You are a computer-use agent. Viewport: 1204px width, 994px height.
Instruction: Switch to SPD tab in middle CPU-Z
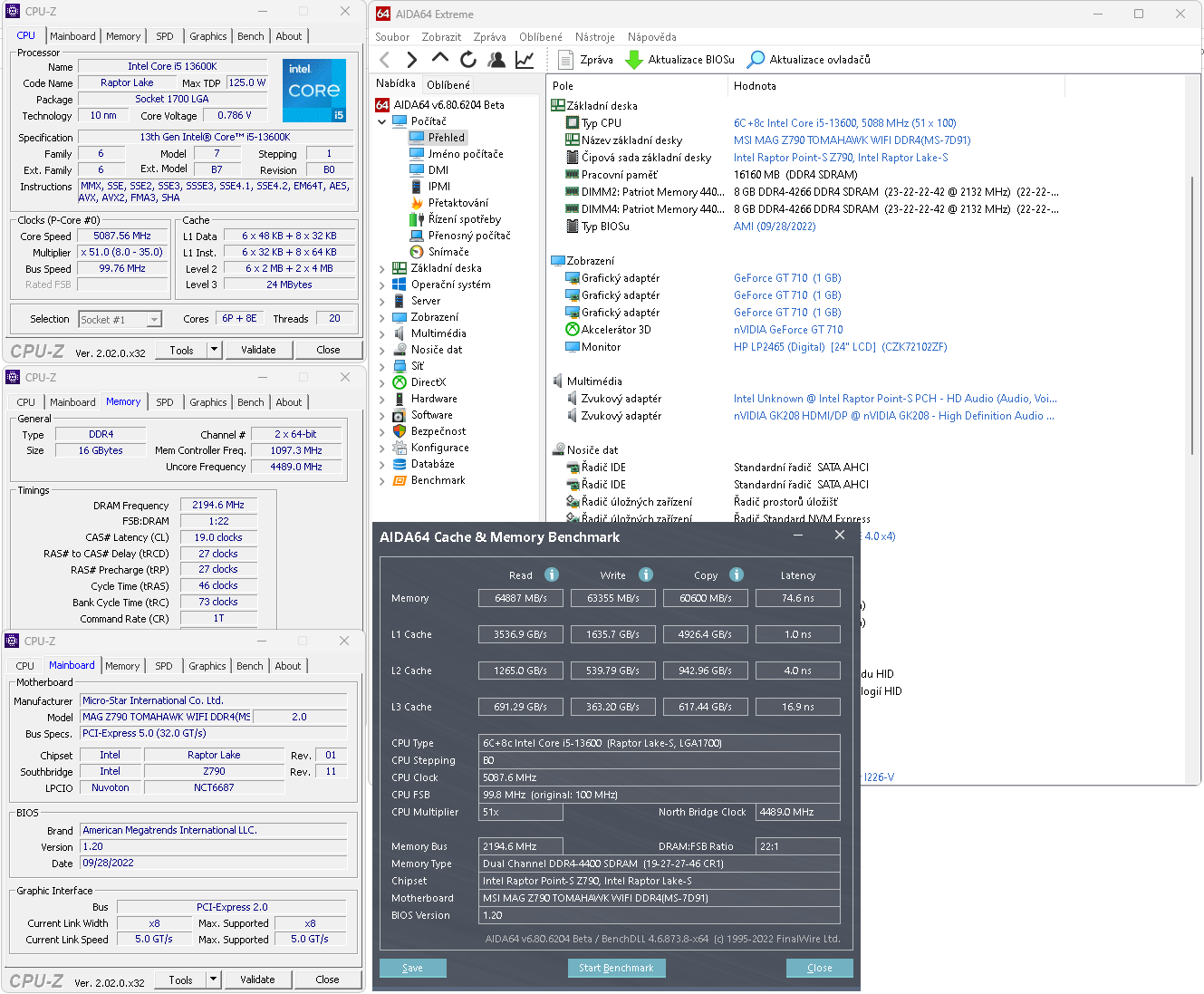165,402
